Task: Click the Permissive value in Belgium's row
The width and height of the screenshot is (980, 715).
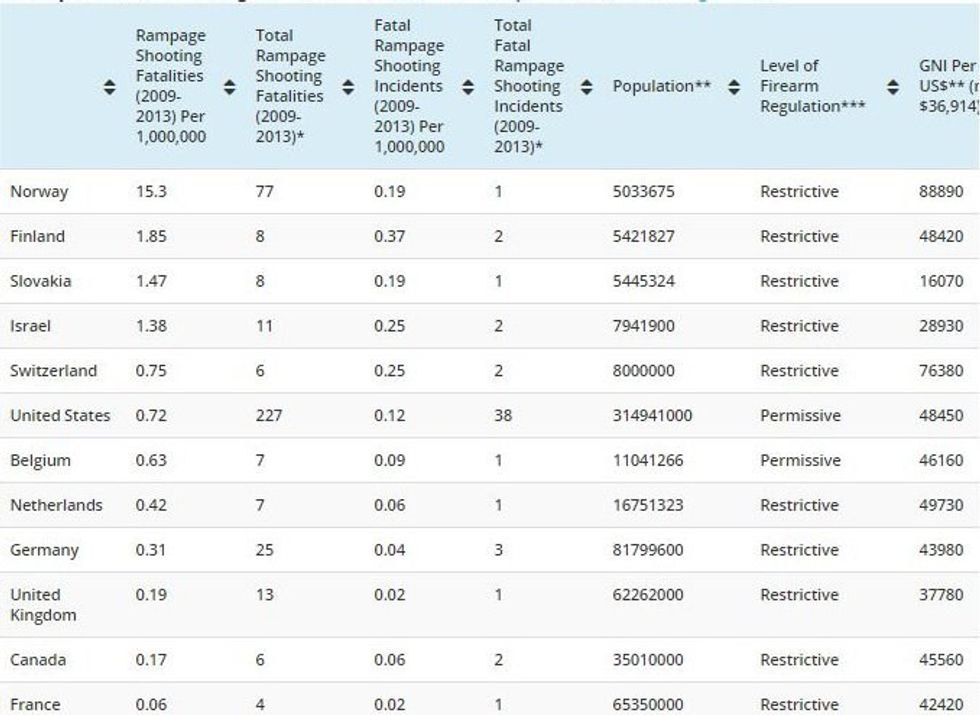Action: pyautogui.click(x=800, y=460)
